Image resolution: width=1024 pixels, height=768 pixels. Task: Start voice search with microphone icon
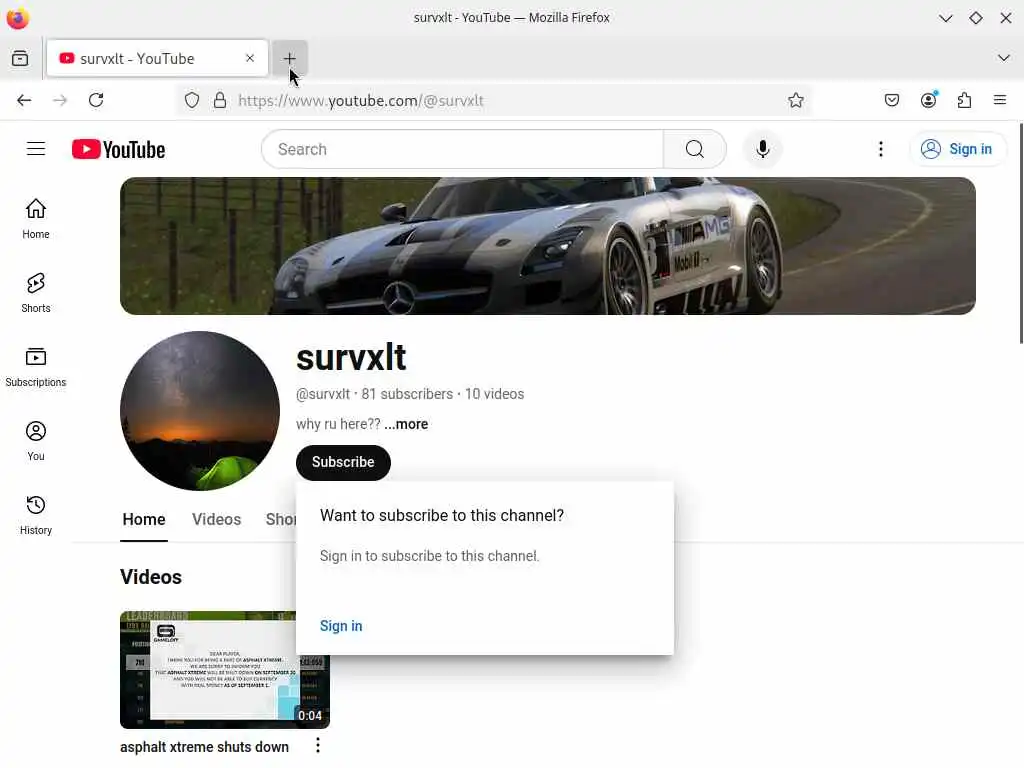click(762, 149)
